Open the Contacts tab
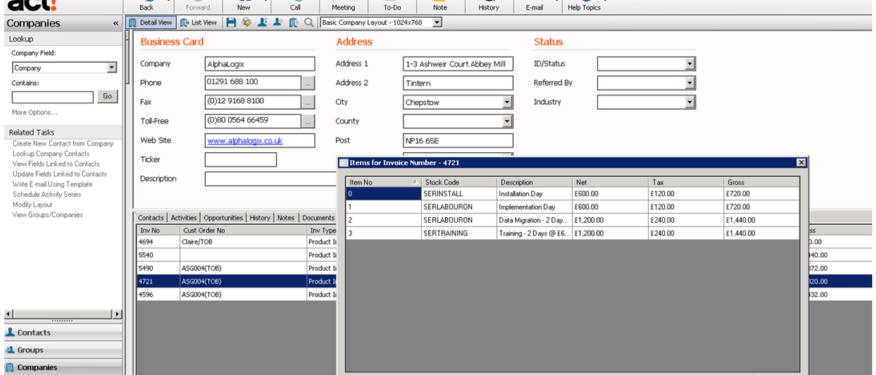Image resolution: width=876 pixels, height=375 pixels. coord(151,218)
